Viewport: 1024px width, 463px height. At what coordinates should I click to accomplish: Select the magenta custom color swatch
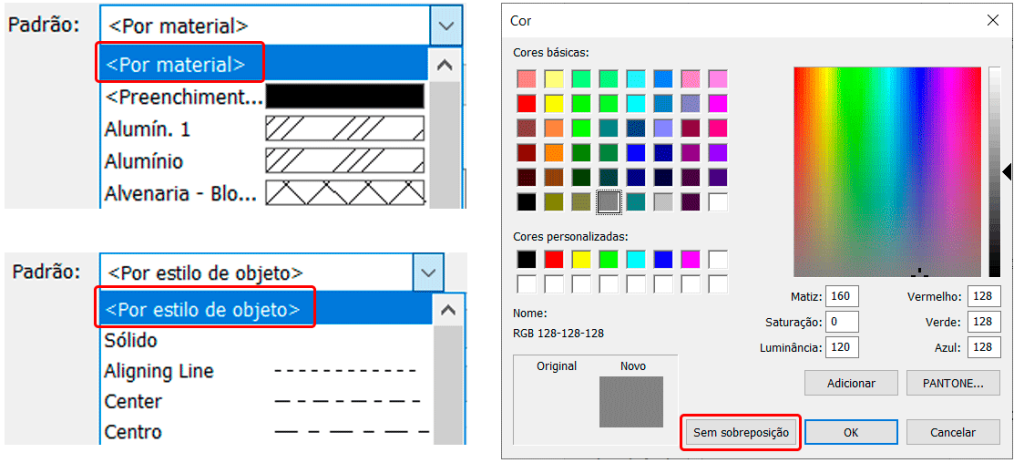coord(690,259)
